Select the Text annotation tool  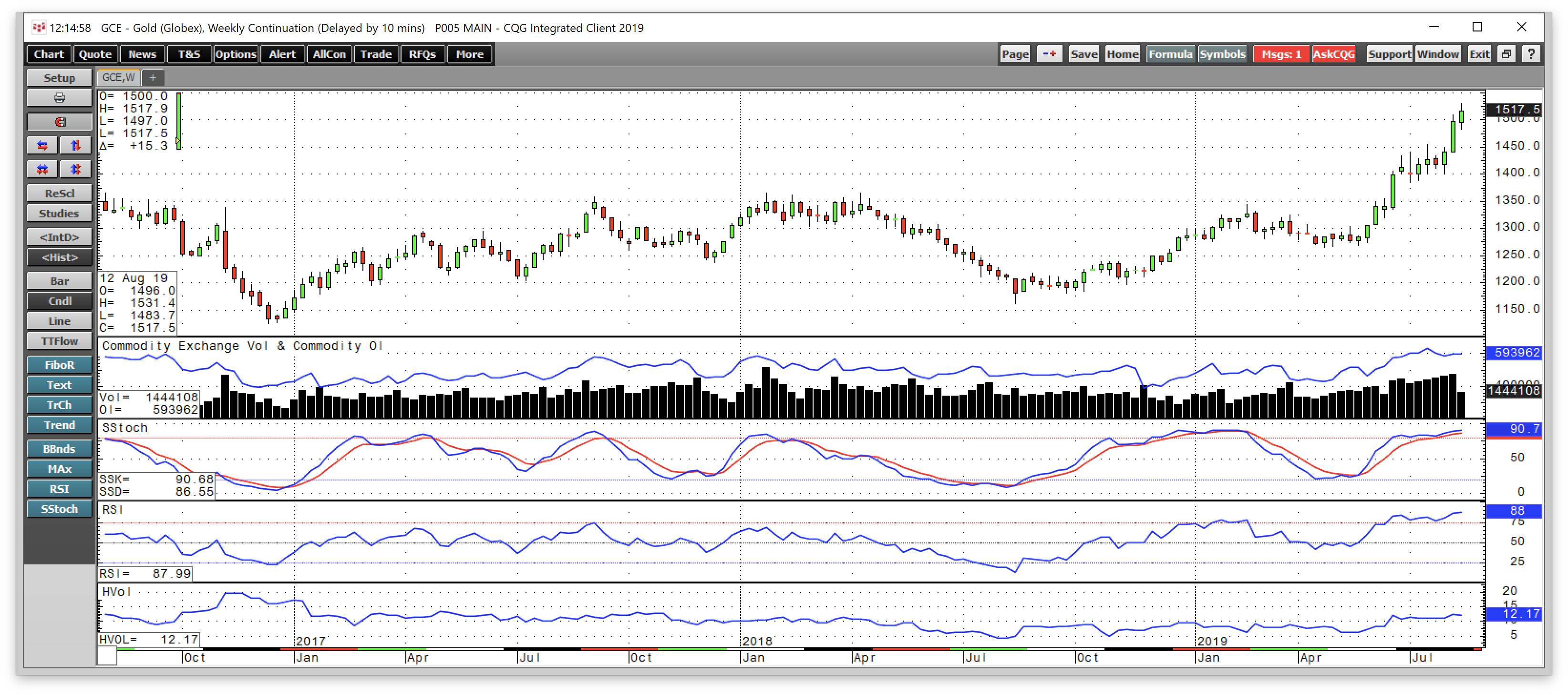[59, 385]
